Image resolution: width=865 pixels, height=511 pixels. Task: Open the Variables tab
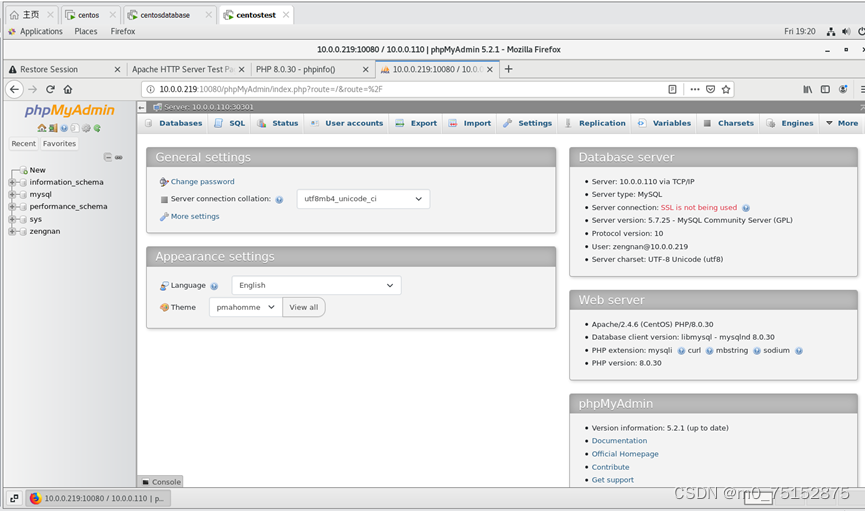664,123
